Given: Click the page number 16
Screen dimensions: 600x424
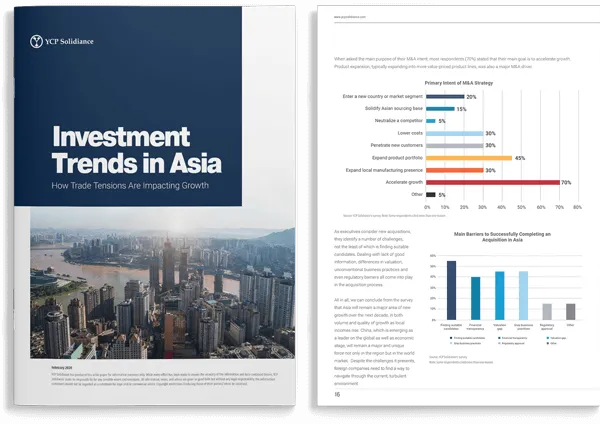Looking at the screenshot, I should pos(337,395).
